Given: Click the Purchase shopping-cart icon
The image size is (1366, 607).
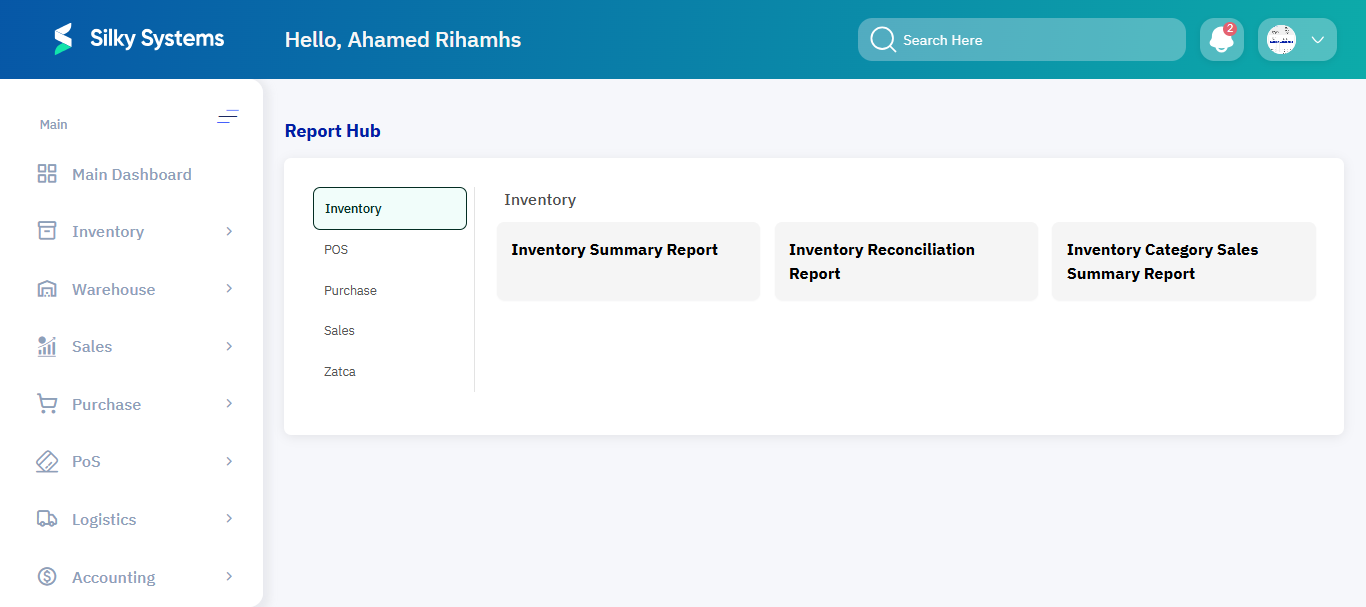Looking at the screenshot, I should (x=46, y=403).
